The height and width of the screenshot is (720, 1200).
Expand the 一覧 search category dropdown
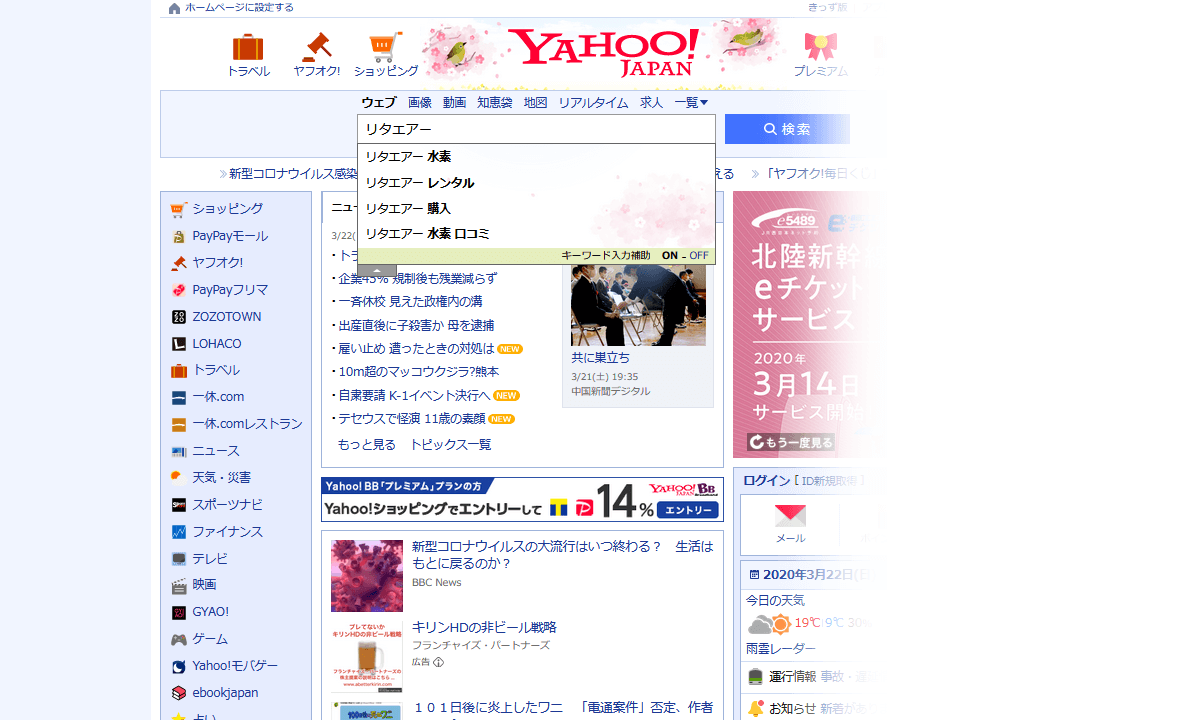click(691, 103)
